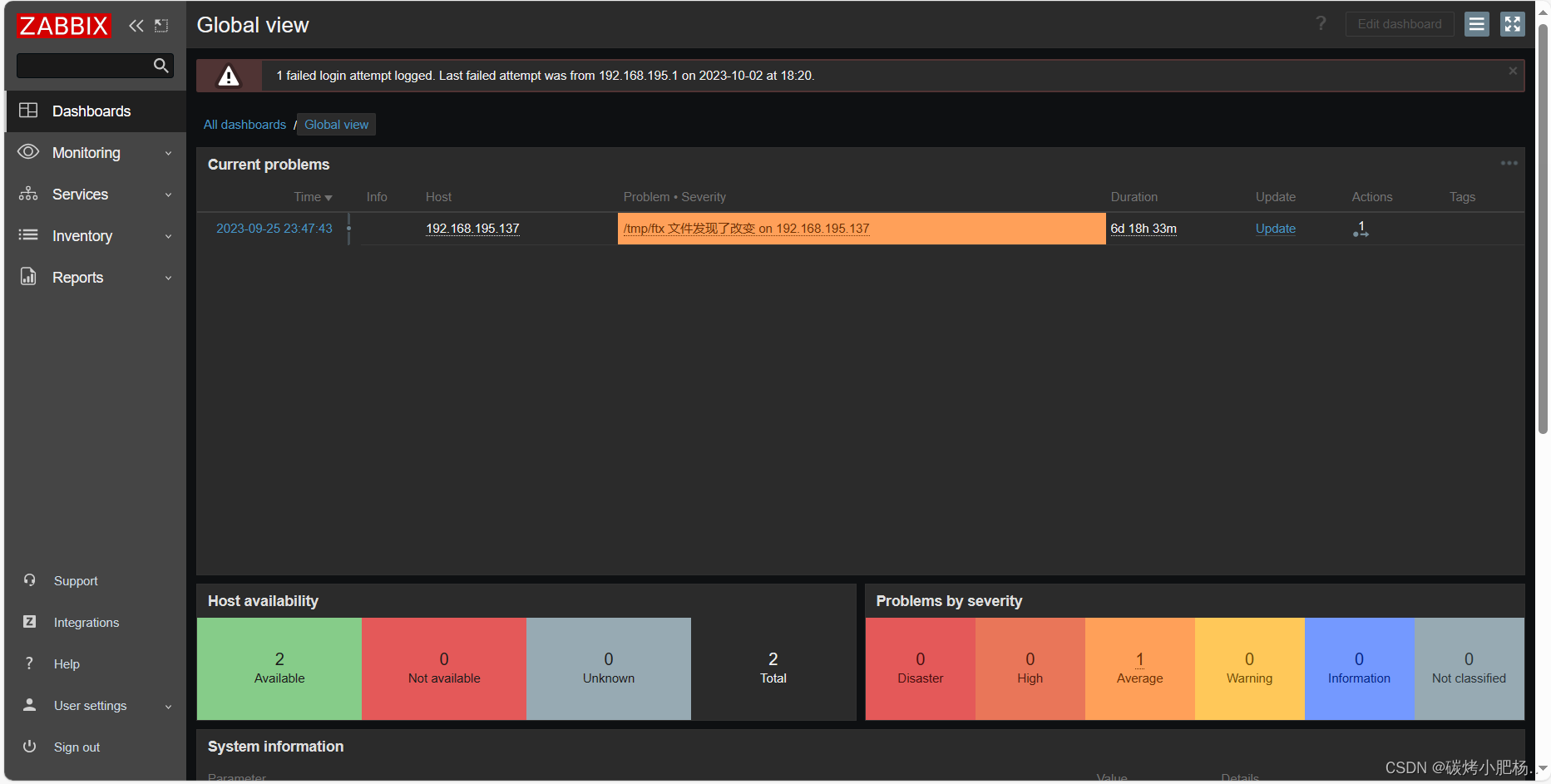Open the Monitoring menu
This screenshot has width=1551, height=784.
click(x=96, y=153)
